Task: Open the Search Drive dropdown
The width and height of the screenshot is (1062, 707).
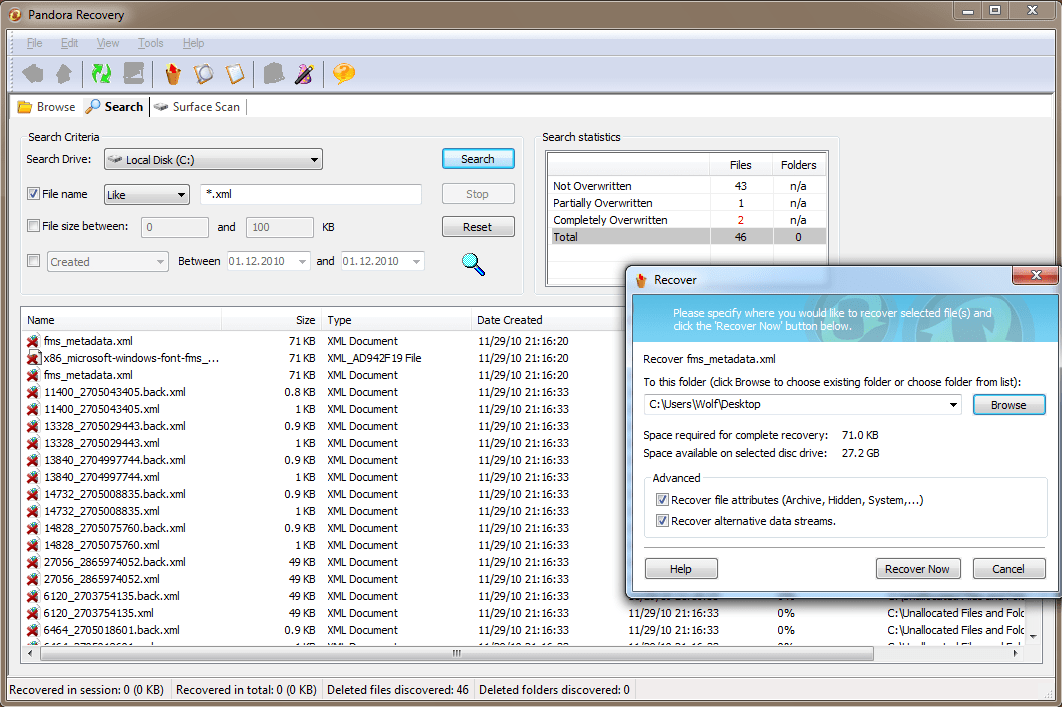Action: [x=314, y=159]
